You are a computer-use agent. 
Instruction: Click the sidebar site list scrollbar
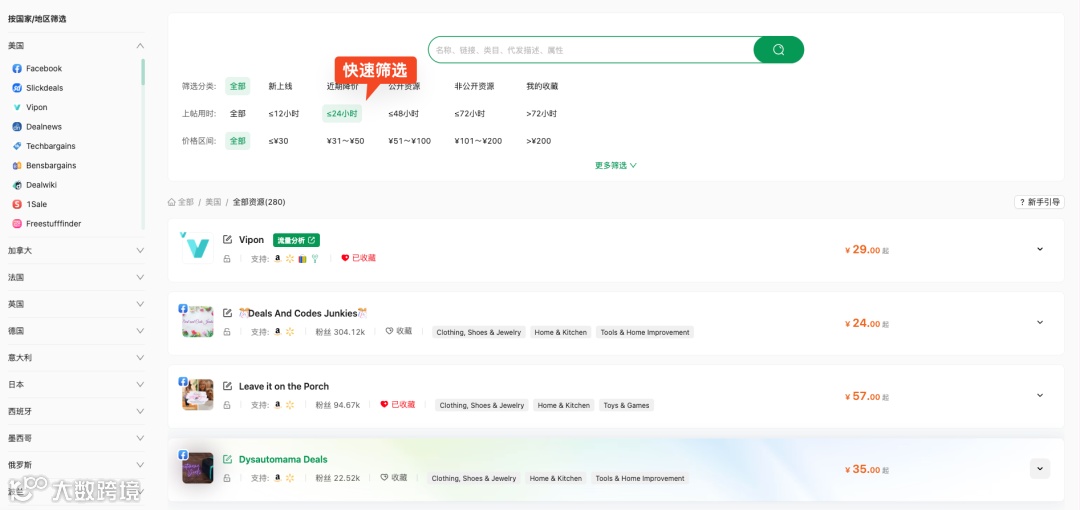tap(143, 72)
